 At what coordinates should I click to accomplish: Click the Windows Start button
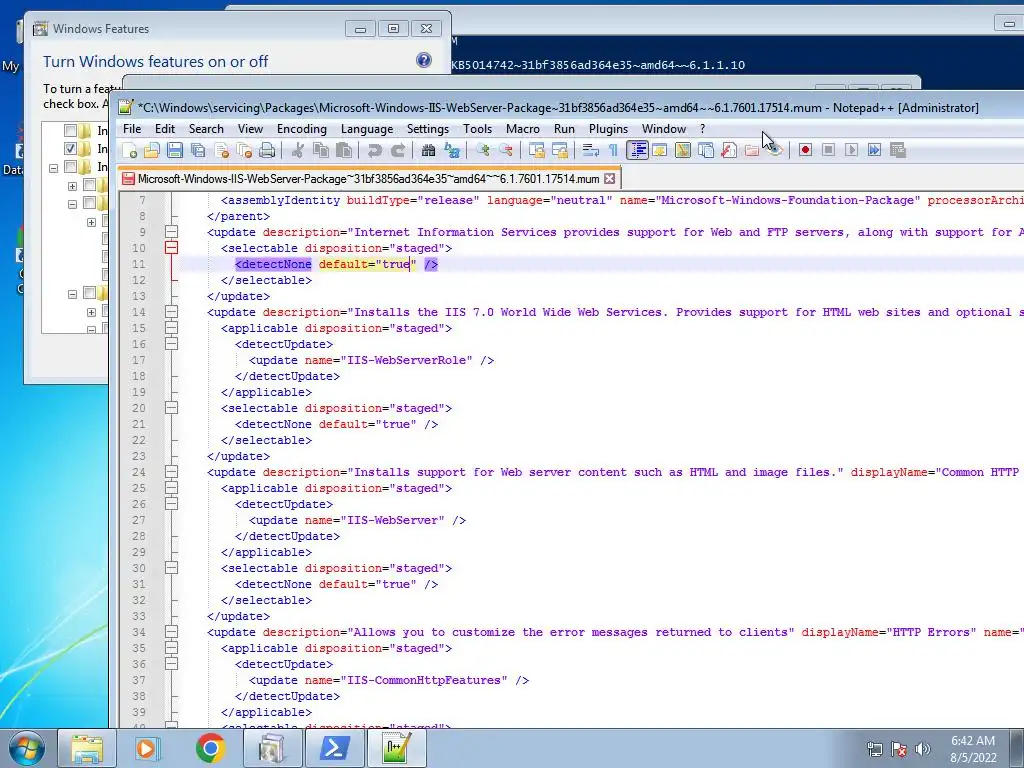click(27, 748)
